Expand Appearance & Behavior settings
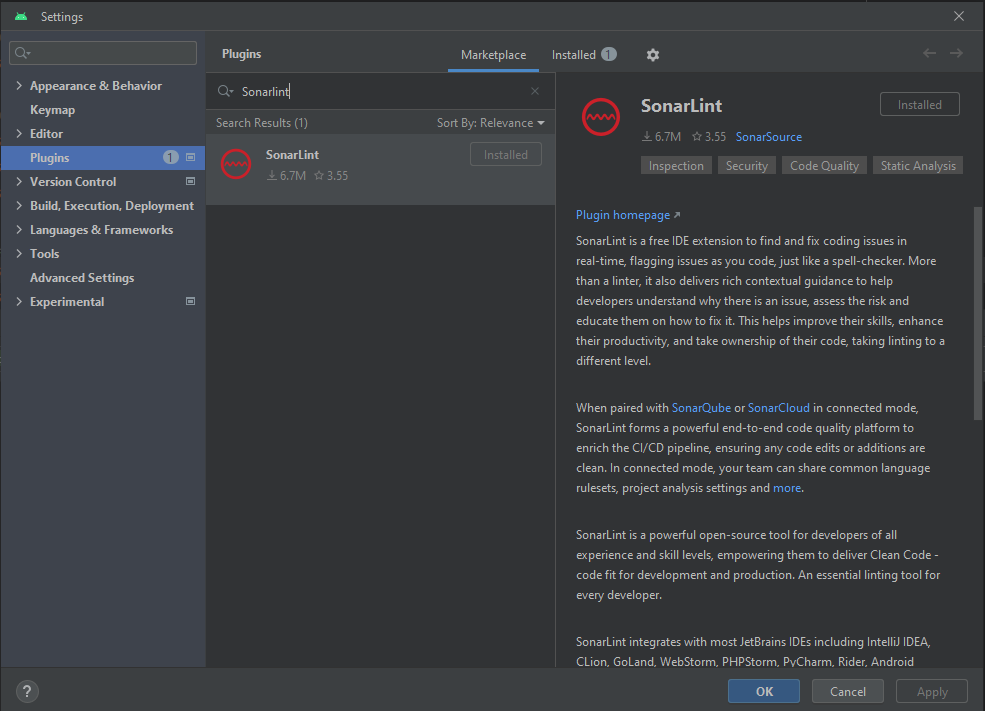The image size is (985, 711). tap(19, 86)
